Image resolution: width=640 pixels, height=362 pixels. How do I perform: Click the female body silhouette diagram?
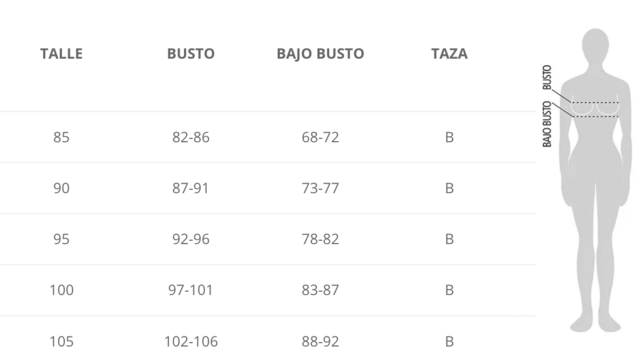click(595, 180)
